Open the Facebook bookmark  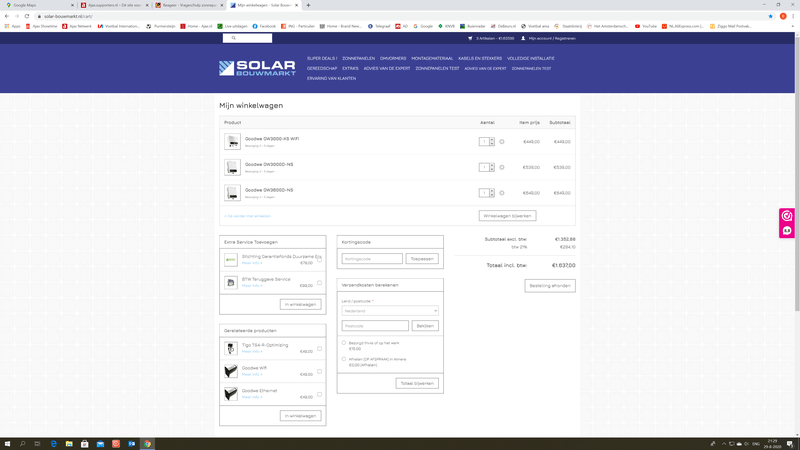264,26
